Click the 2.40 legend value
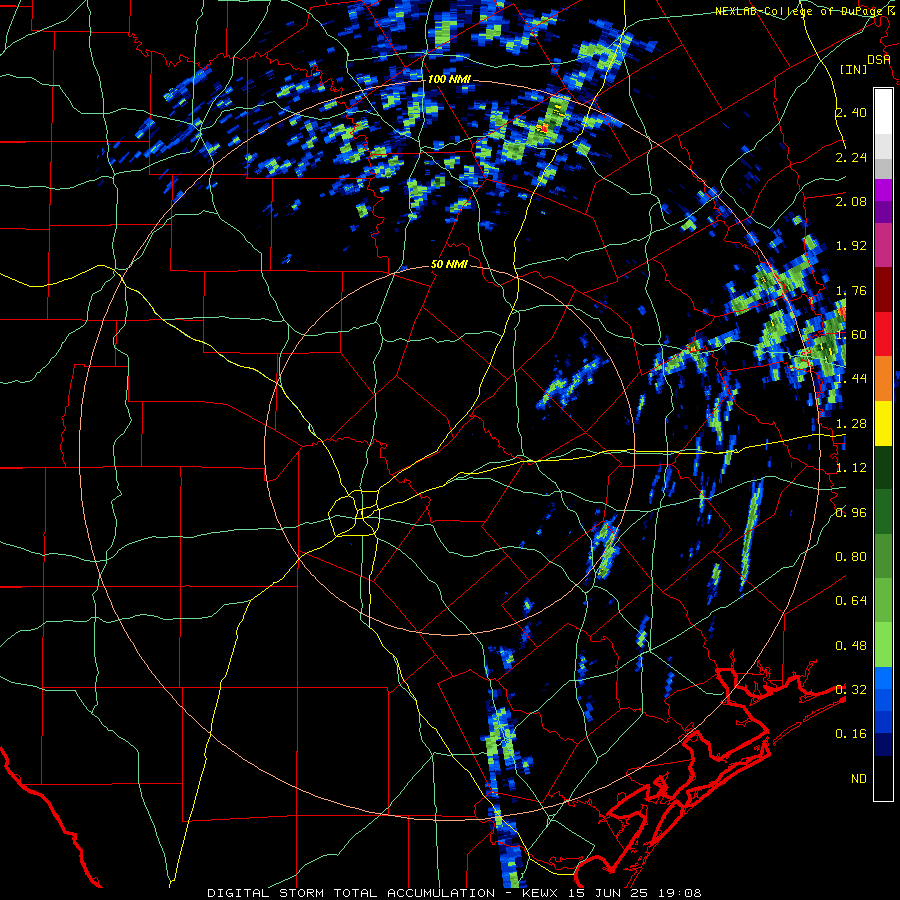The image size is (900, 900). [x=851, y=112]
